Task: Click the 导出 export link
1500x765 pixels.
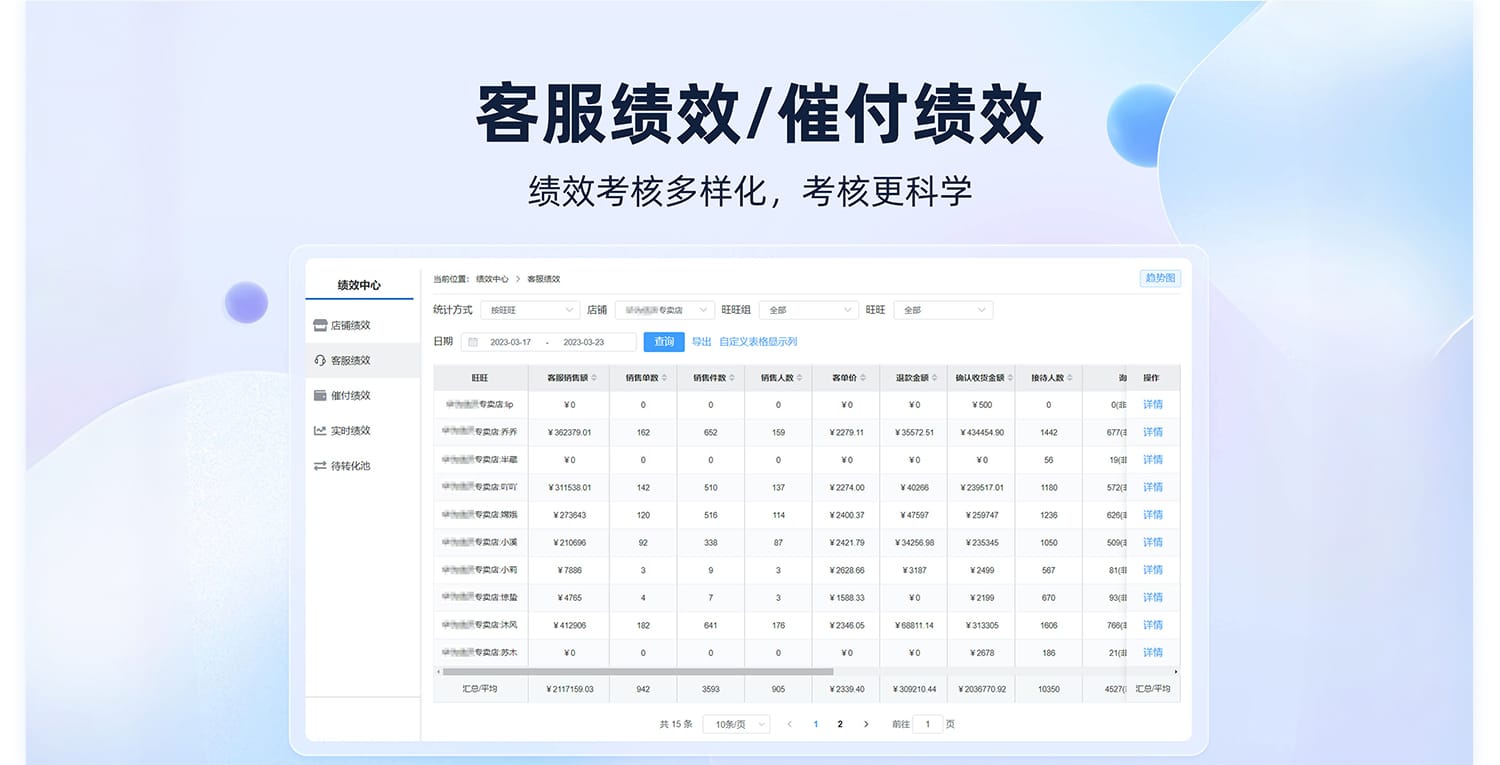Action: click(x=701, y=342)
